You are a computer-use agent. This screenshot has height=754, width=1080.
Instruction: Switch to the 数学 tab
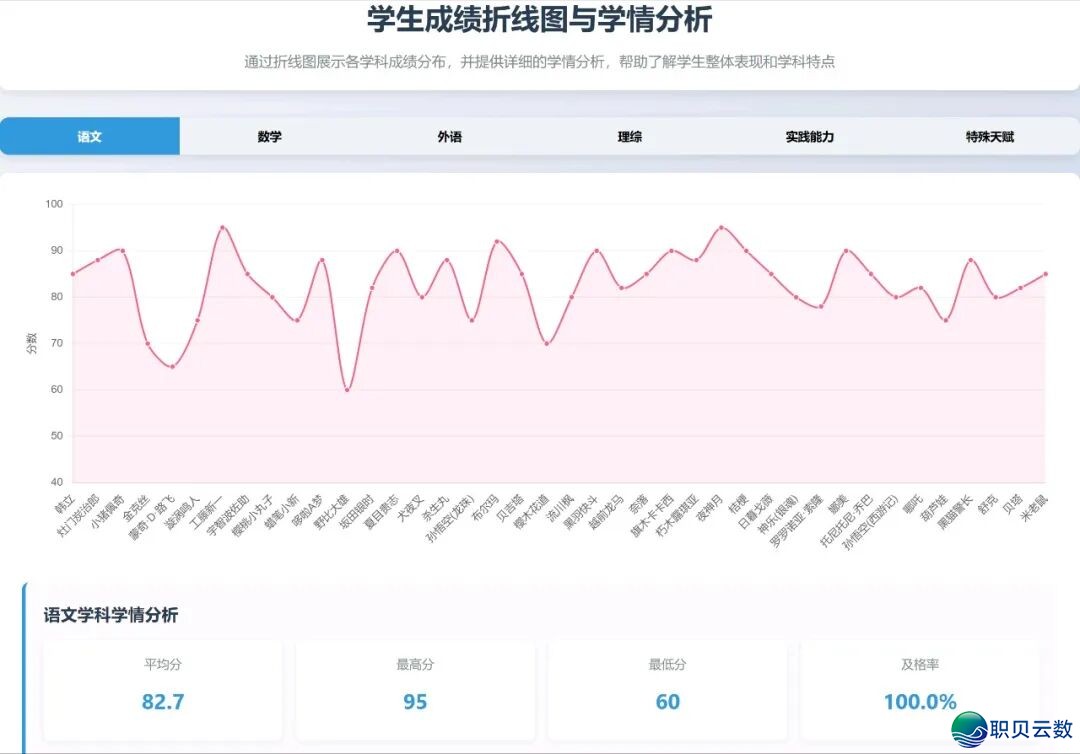click(270, 136)
